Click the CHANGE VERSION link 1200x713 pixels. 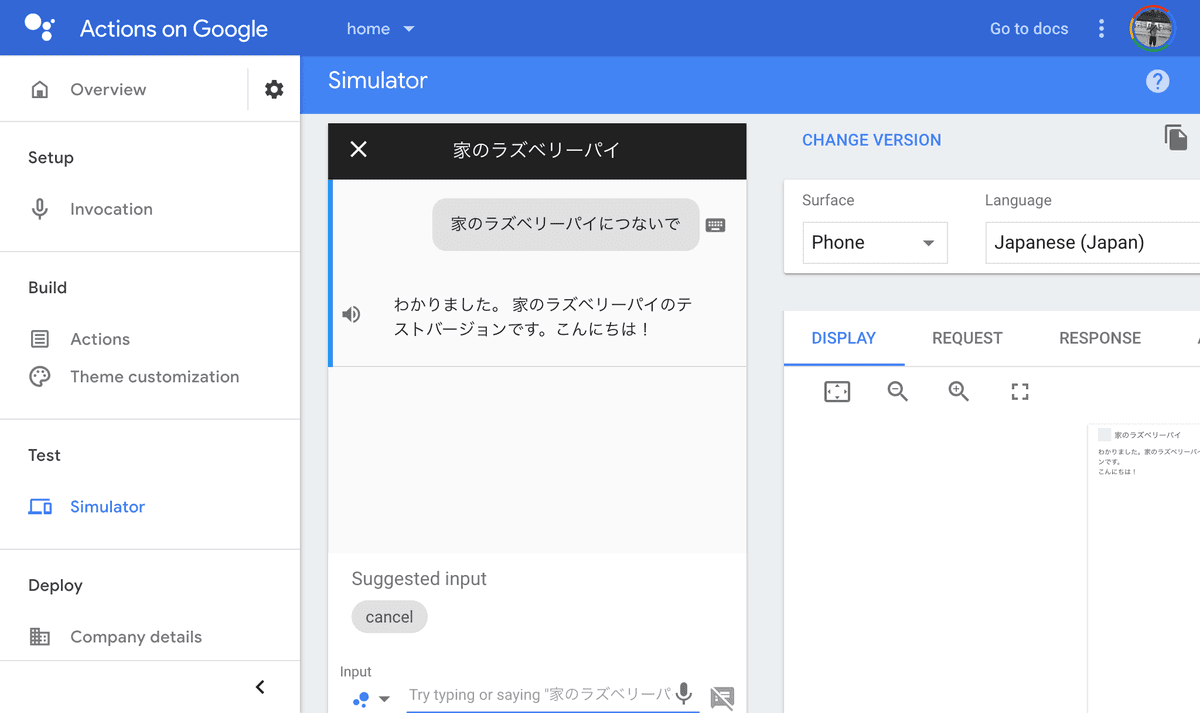[871, 140]
